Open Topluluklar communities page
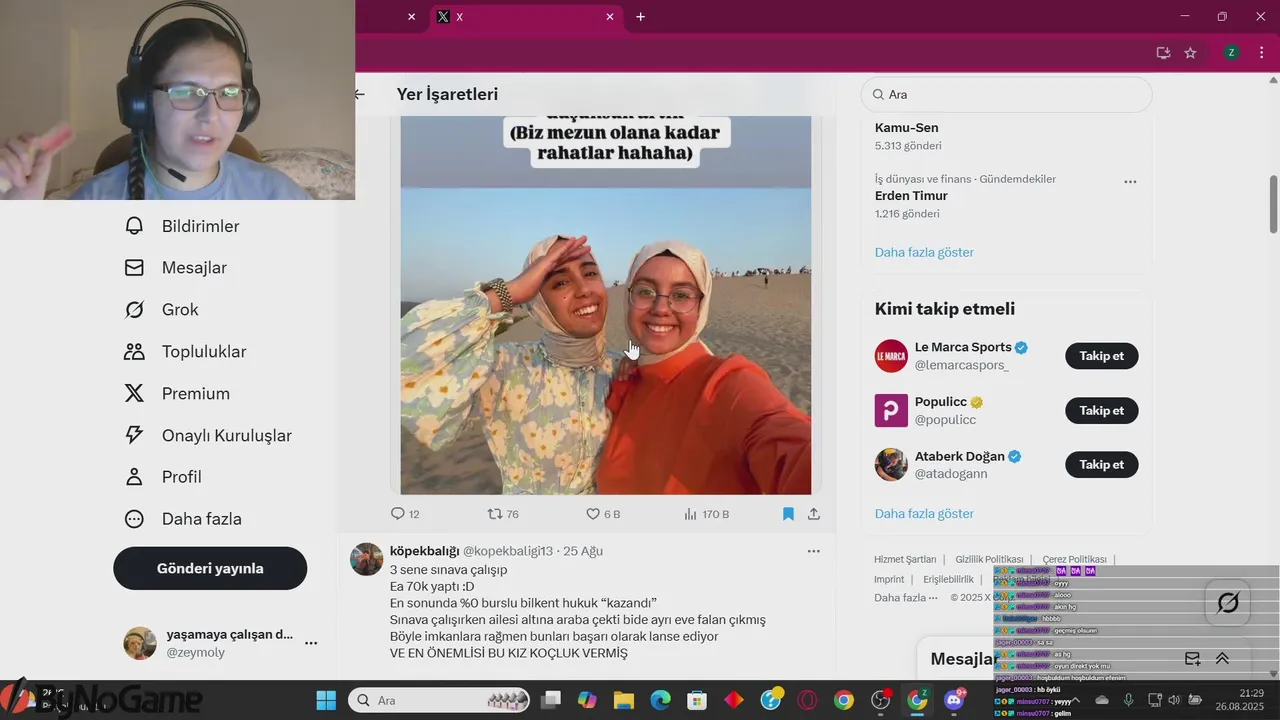The width and height of the screenshot is (1280, 720). pyautogui.click(x=184, y=352)
